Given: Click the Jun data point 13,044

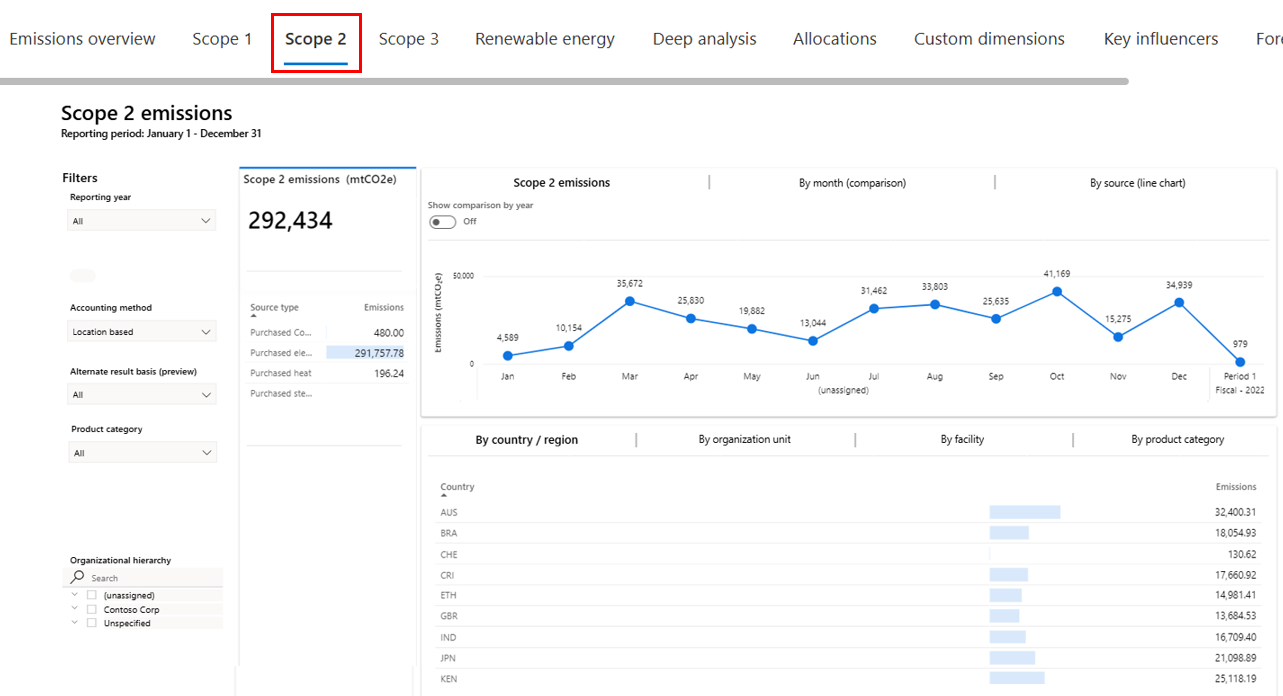Looking at the screenshot, I should pos(813,341).
